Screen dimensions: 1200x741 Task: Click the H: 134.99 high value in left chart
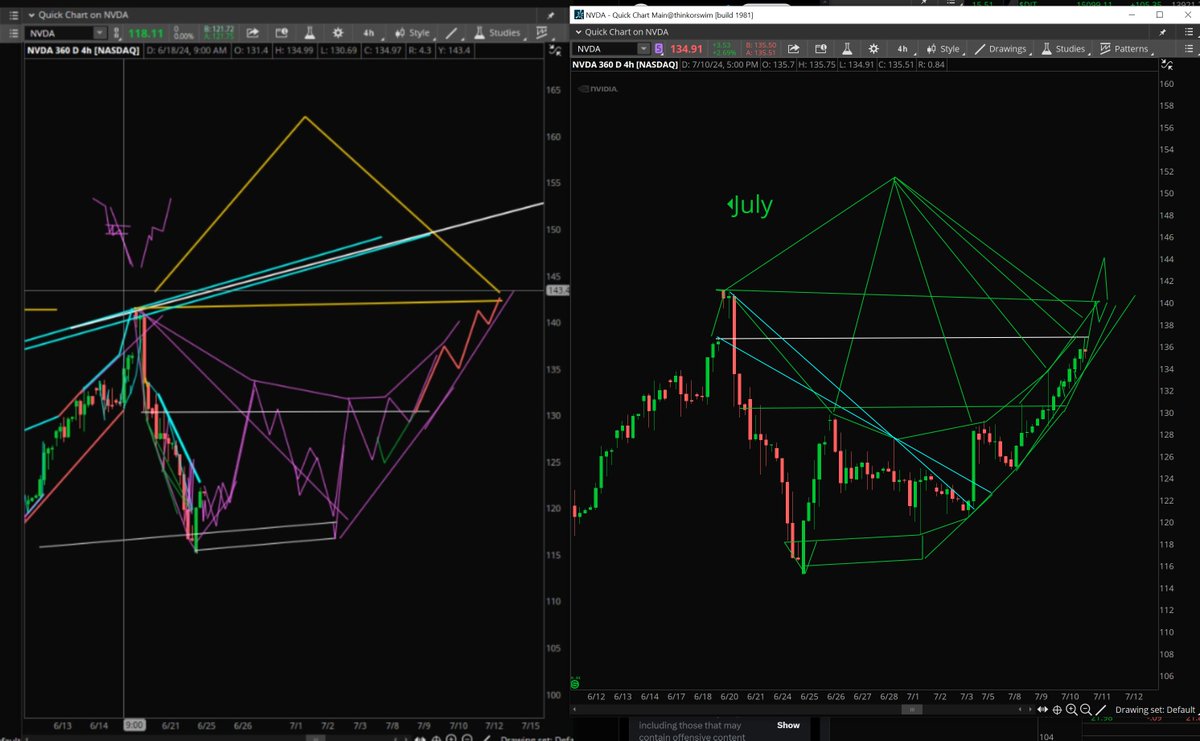click(x=296, y=50)
